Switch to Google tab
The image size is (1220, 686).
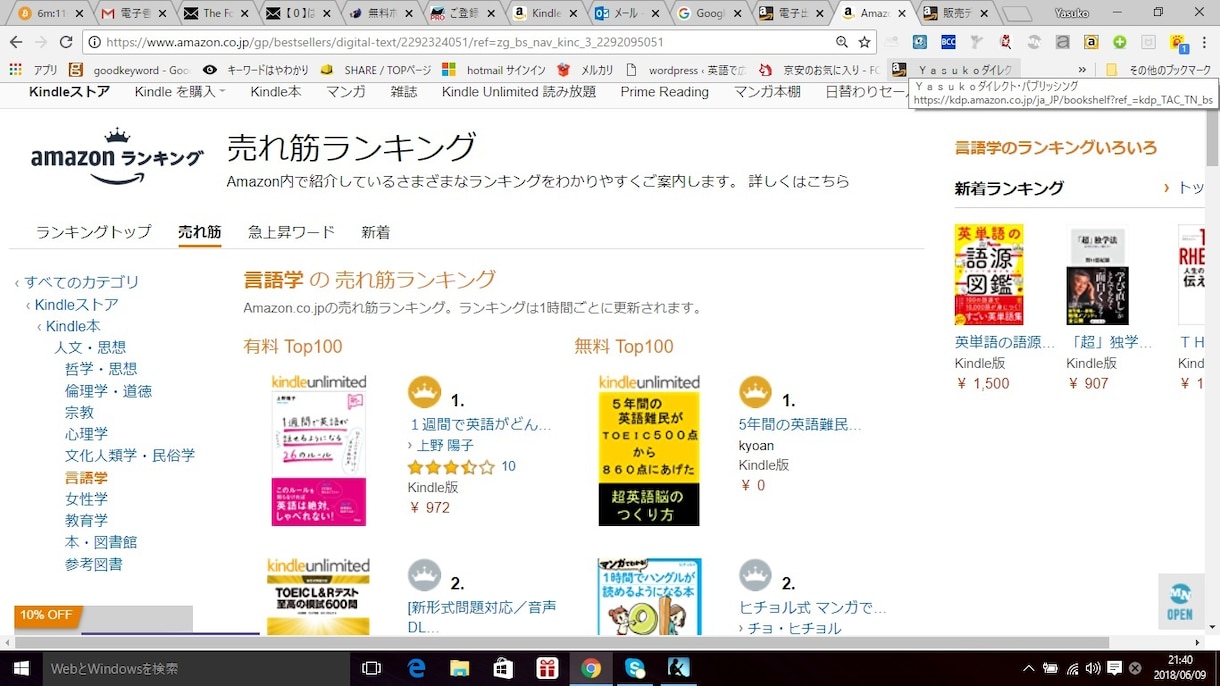[x=711, y=14]
